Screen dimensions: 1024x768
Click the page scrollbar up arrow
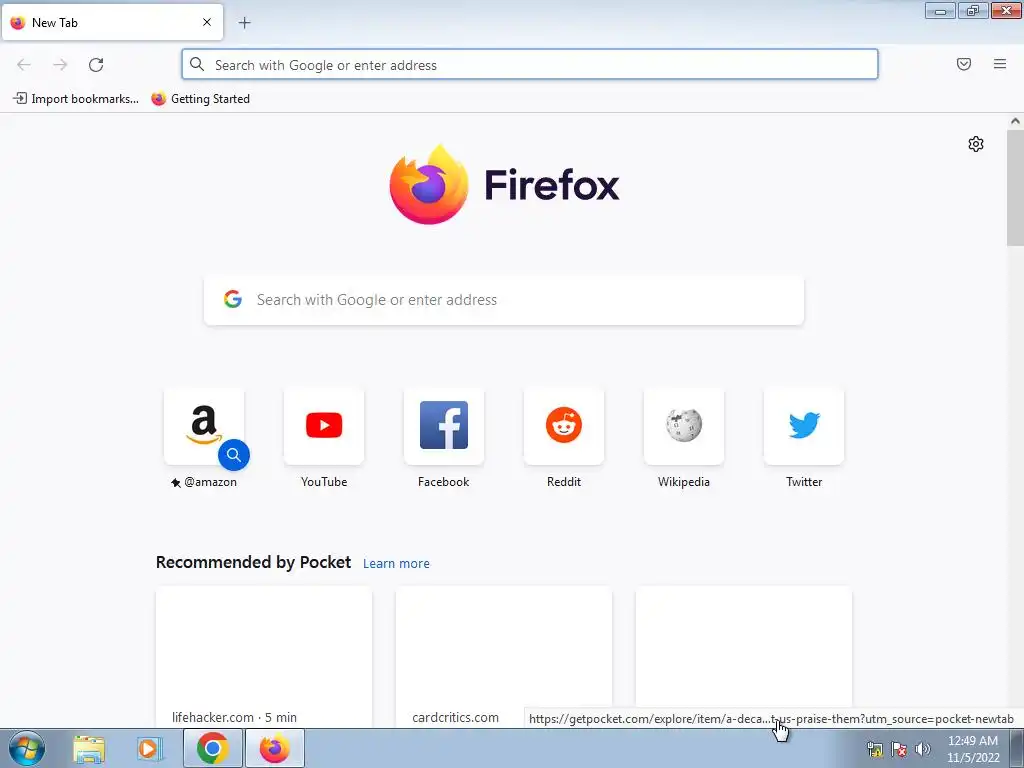pyautogui.click(x=1015, y=121)
